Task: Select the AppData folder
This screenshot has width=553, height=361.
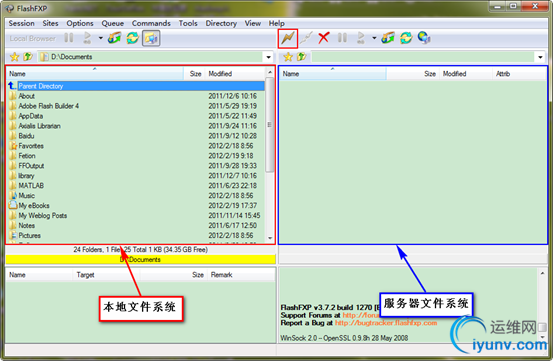Action: tap(136, 116)
